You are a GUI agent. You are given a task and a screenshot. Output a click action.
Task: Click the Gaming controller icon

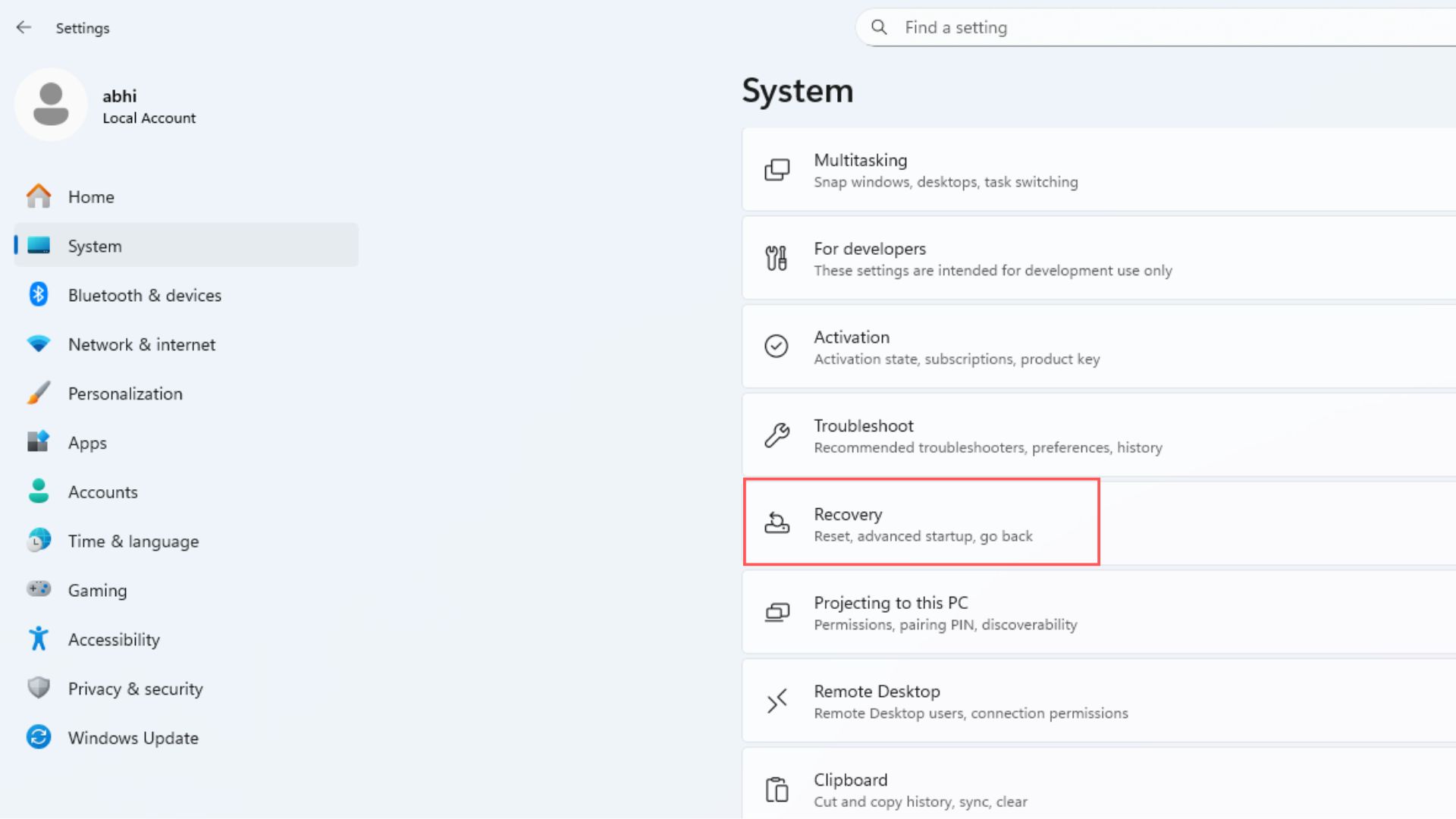tap(38, 589)
